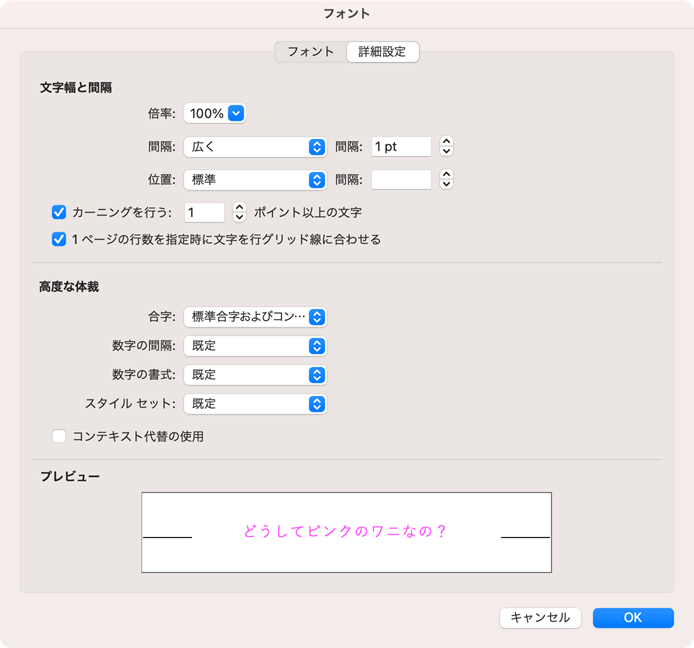Click the empty 位置 spacing field
The height and width of the screenshot is (648, 694).
400,180
